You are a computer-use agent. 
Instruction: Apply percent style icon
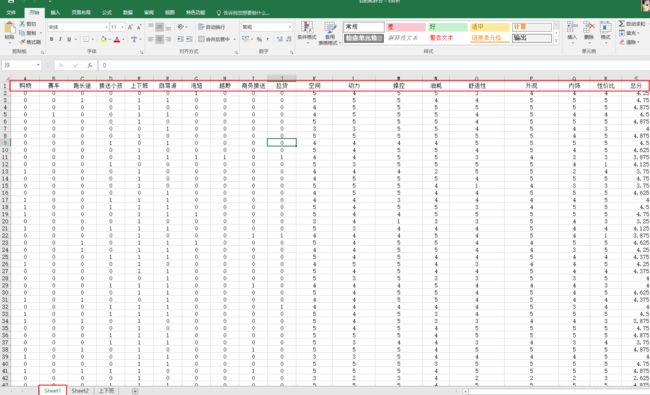(260, 39)
